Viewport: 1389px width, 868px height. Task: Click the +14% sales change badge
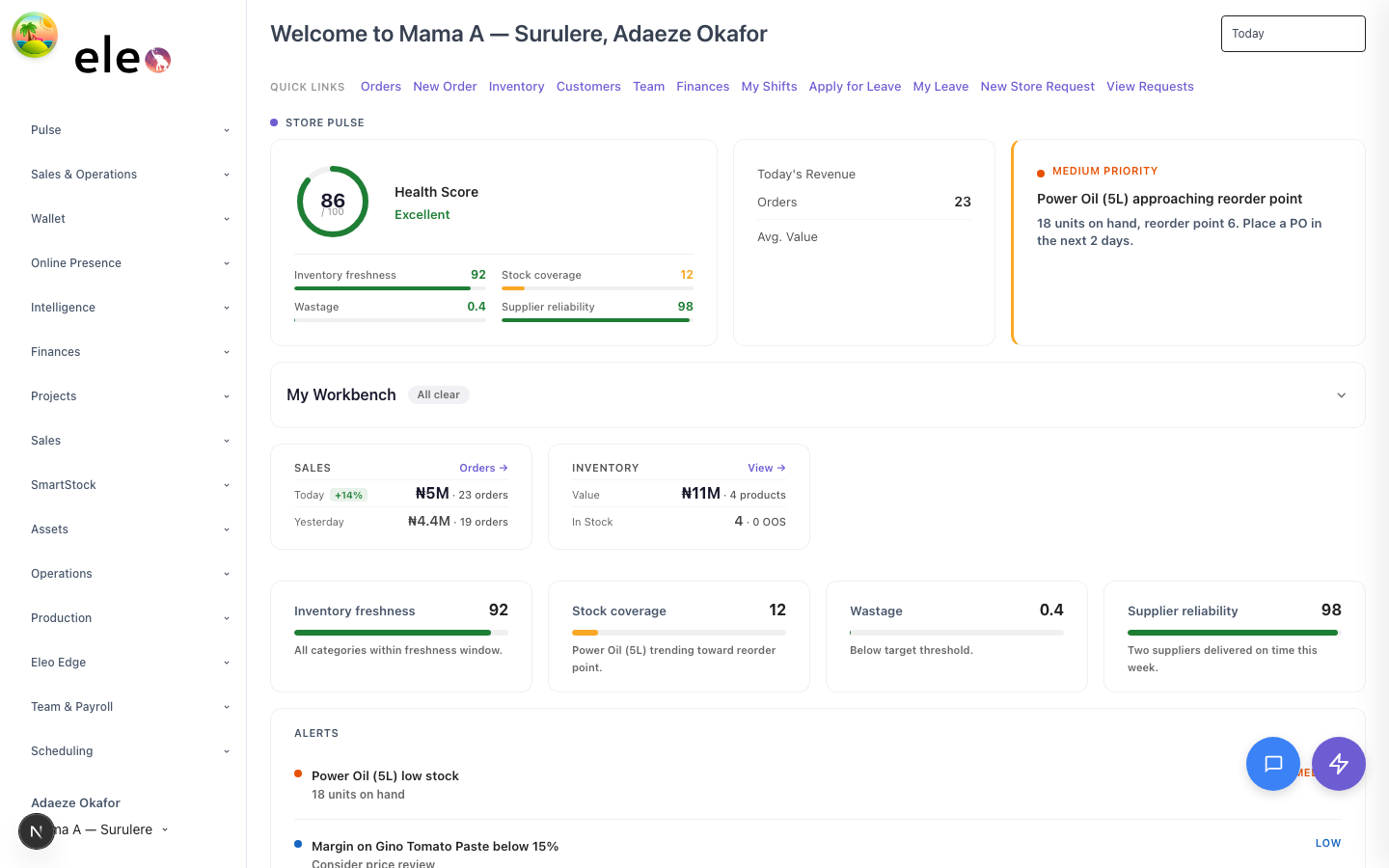click(348, 495)
